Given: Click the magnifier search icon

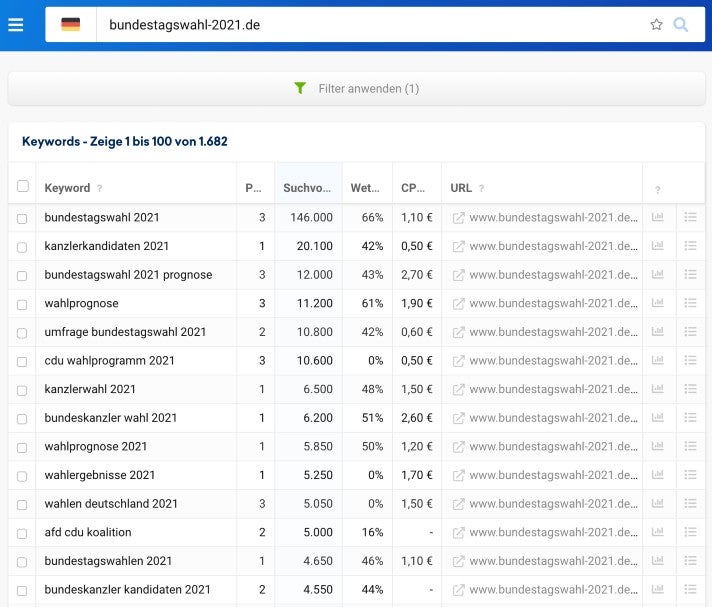Looking at the screenshot, I should [x=681, y=25].
